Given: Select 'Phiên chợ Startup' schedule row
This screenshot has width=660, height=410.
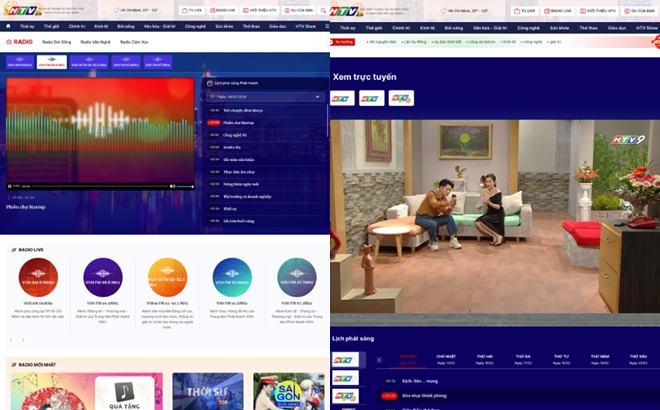Looking at the screenshot, I should [x=266, y=122].
